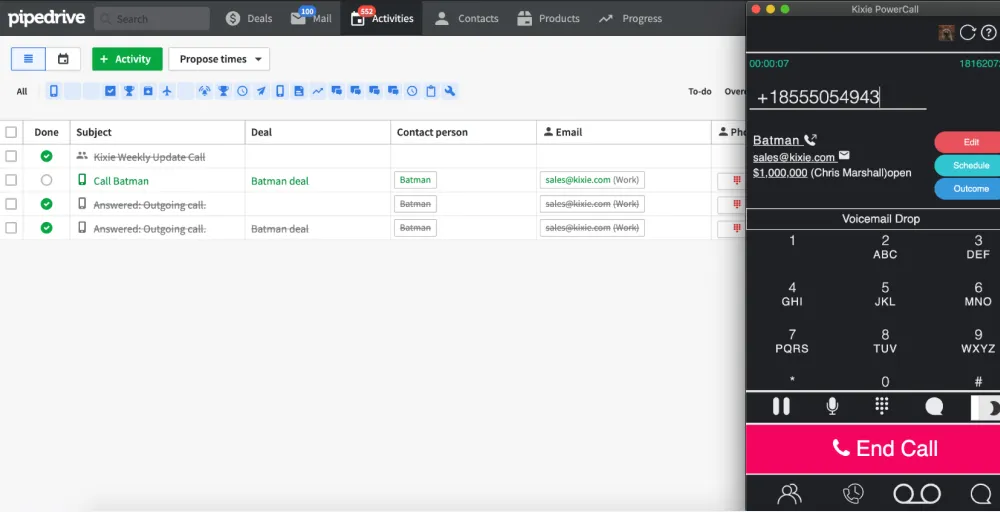
Task: Open Kixie help question mark icon
Action: point(988,33)
